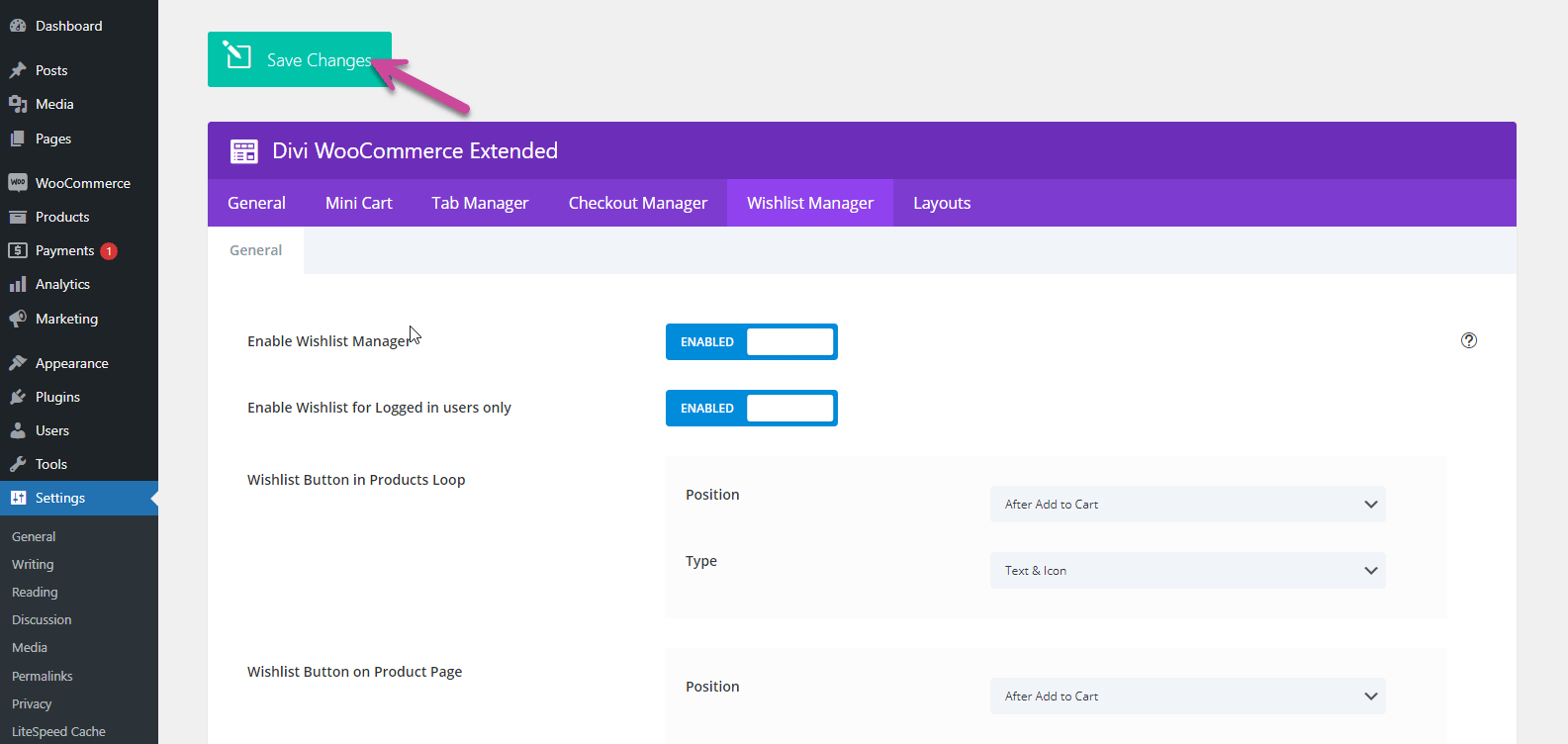Click the Payments dollar icon

(18, 250)
